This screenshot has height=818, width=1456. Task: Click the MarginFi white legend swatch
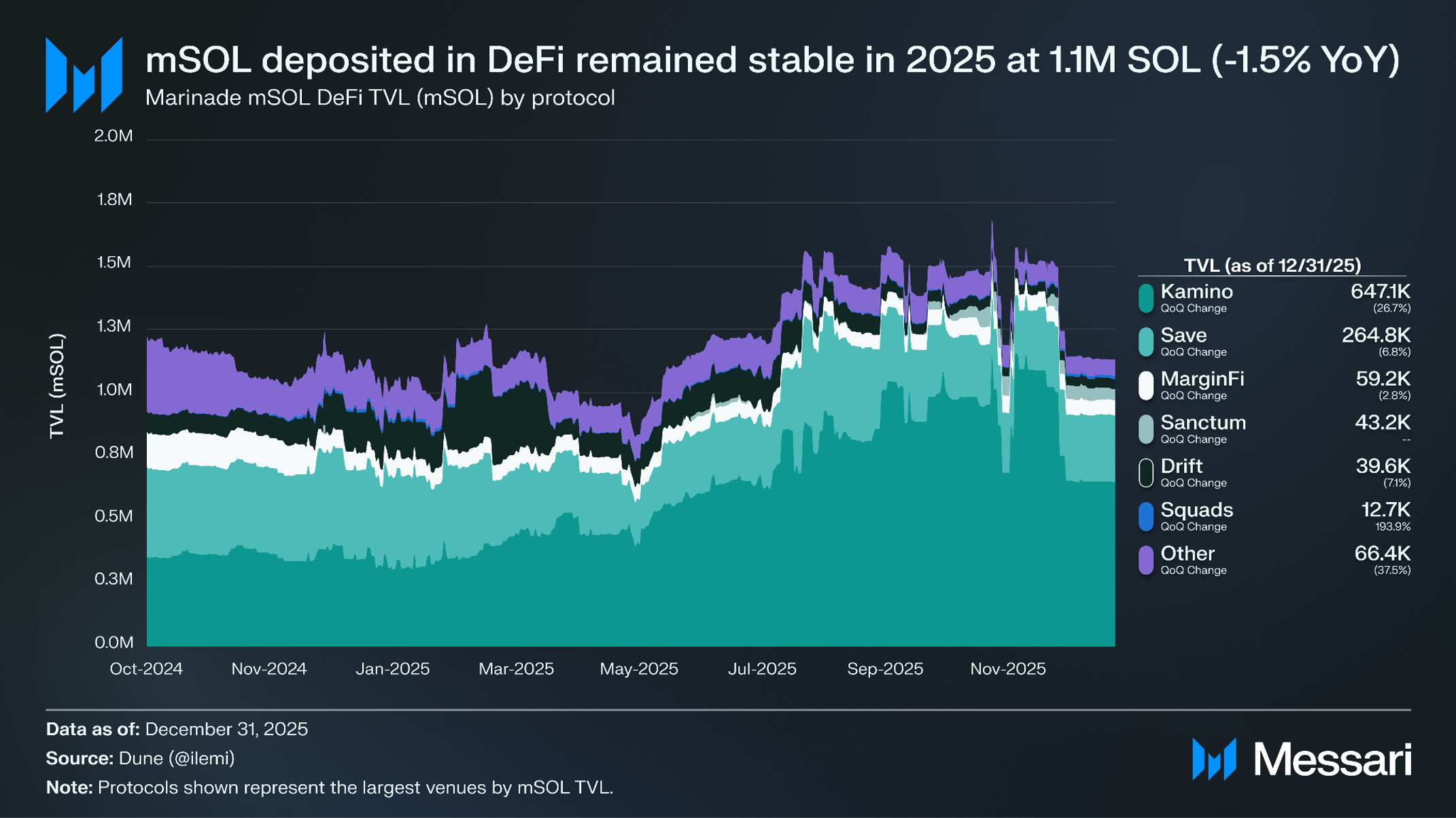pyautogui.click(x=1146, y=385)
